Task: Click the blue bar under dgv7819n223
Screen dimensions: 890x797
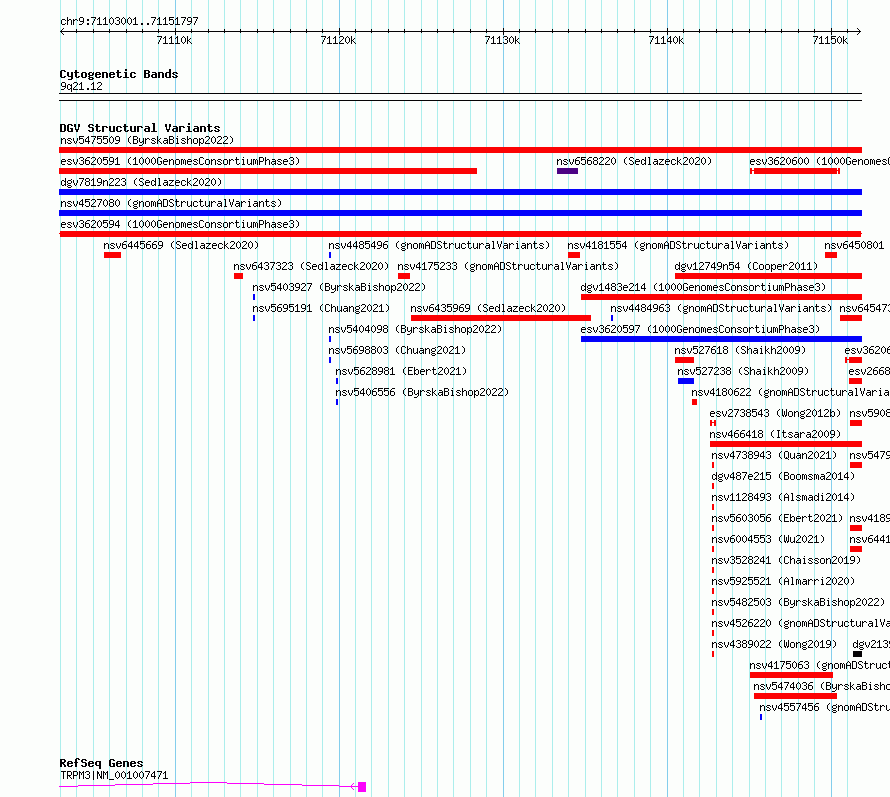Action: point(460,192)
